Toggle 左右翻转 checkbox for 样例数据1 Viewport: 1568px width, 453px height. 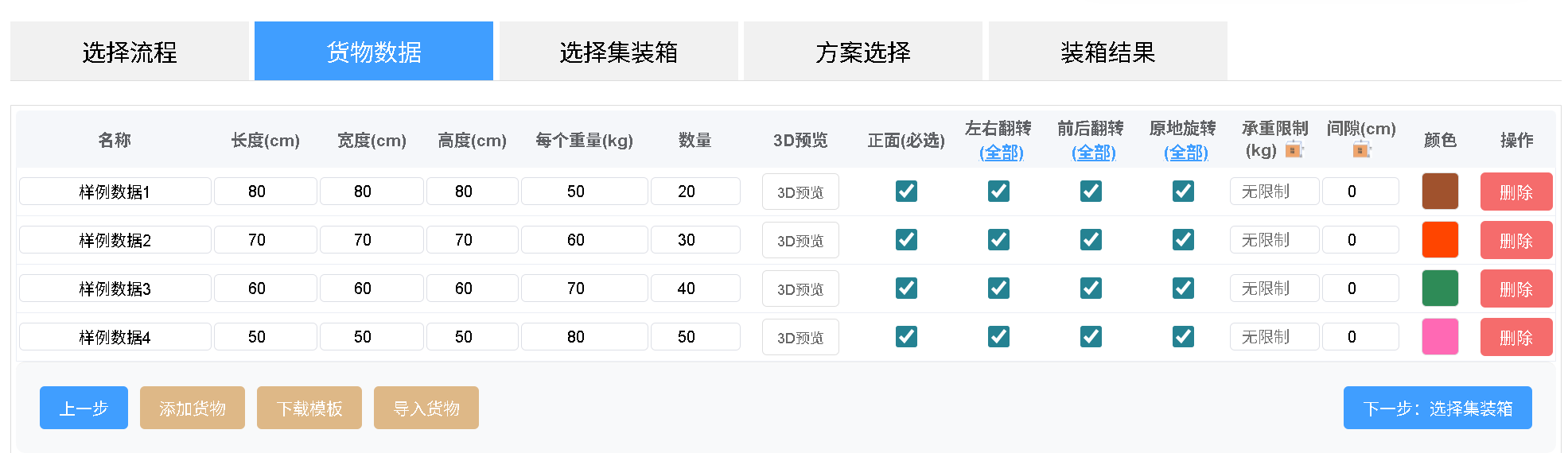pos(998,191)
